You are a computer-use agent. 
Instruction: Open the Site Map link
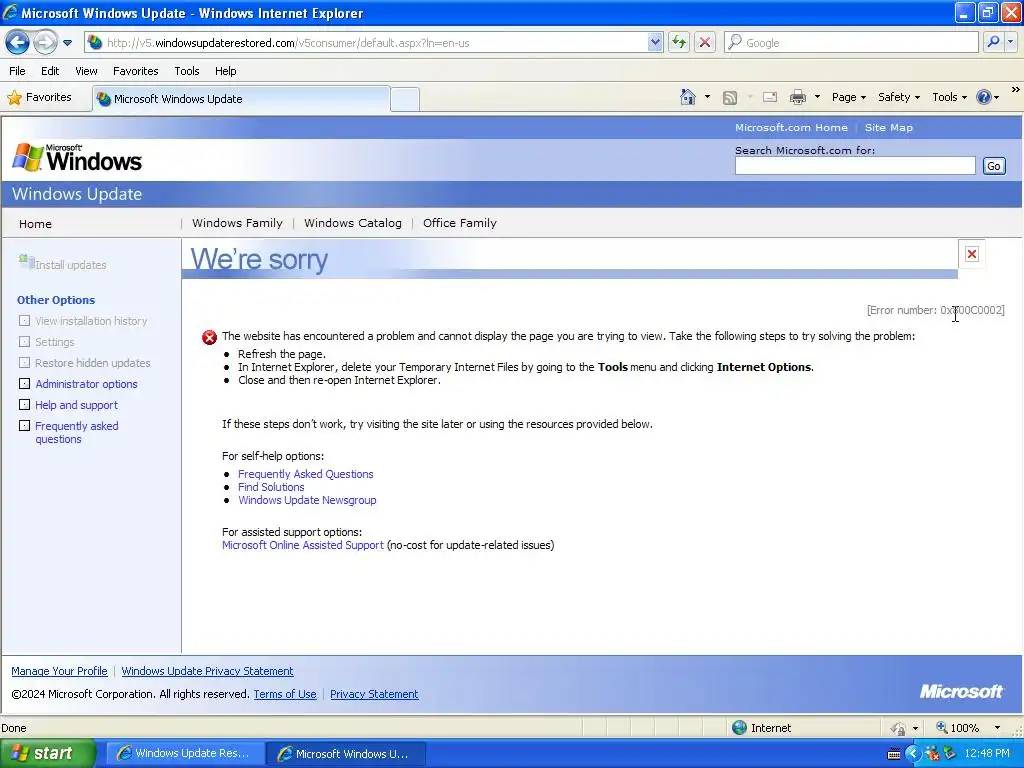[888, 127]
